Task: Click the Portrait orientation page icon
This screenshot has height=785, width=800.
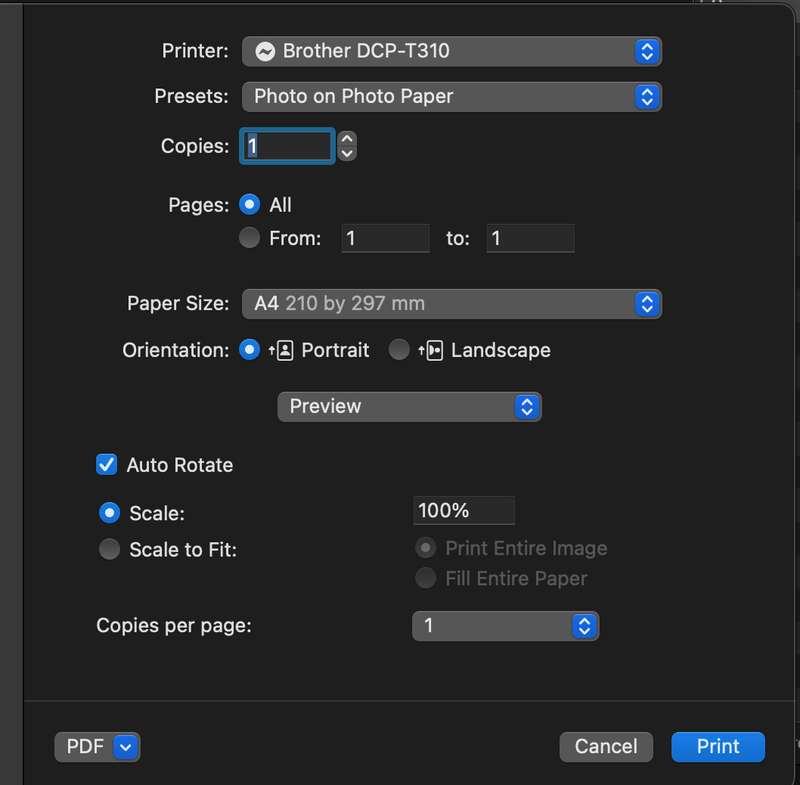Action: (281, 350)
